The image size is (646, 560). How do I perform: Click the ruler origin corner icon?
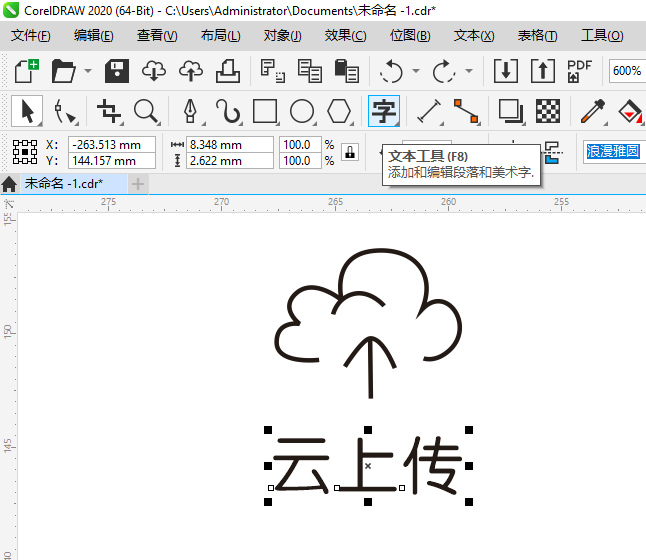[9, 204]
